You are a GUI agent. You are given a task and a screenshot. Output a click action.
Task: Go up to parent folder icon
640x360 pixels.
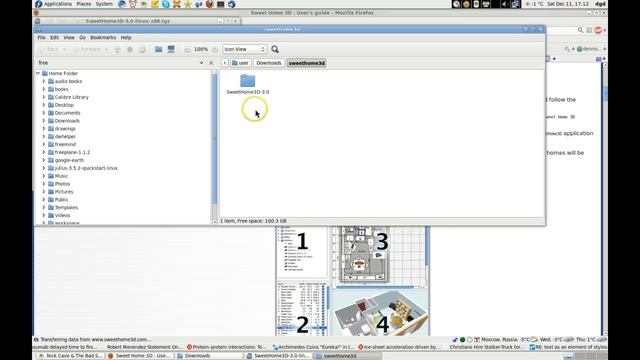pos(118,49)
